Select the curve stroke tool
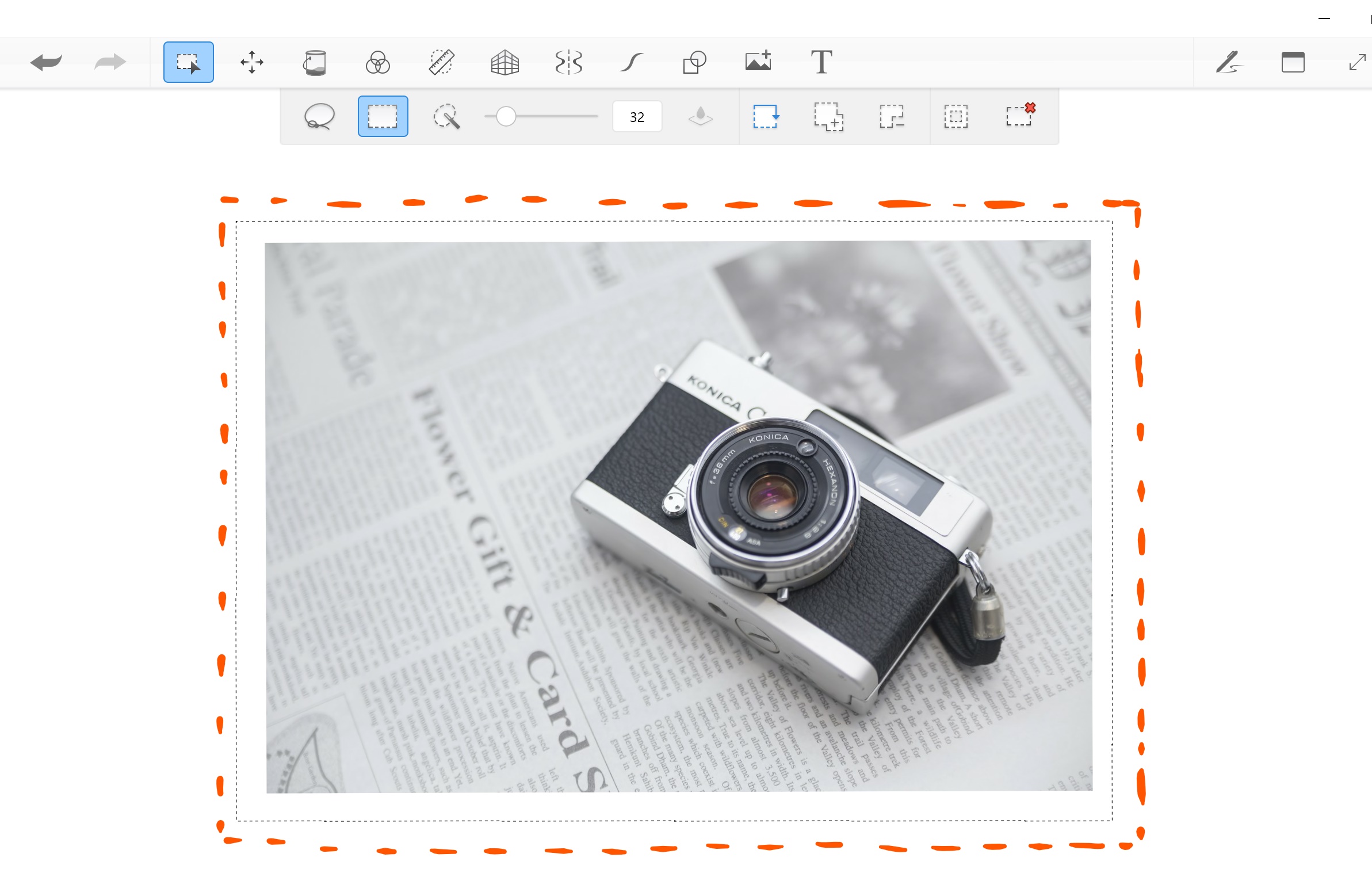 click(631, 62)
